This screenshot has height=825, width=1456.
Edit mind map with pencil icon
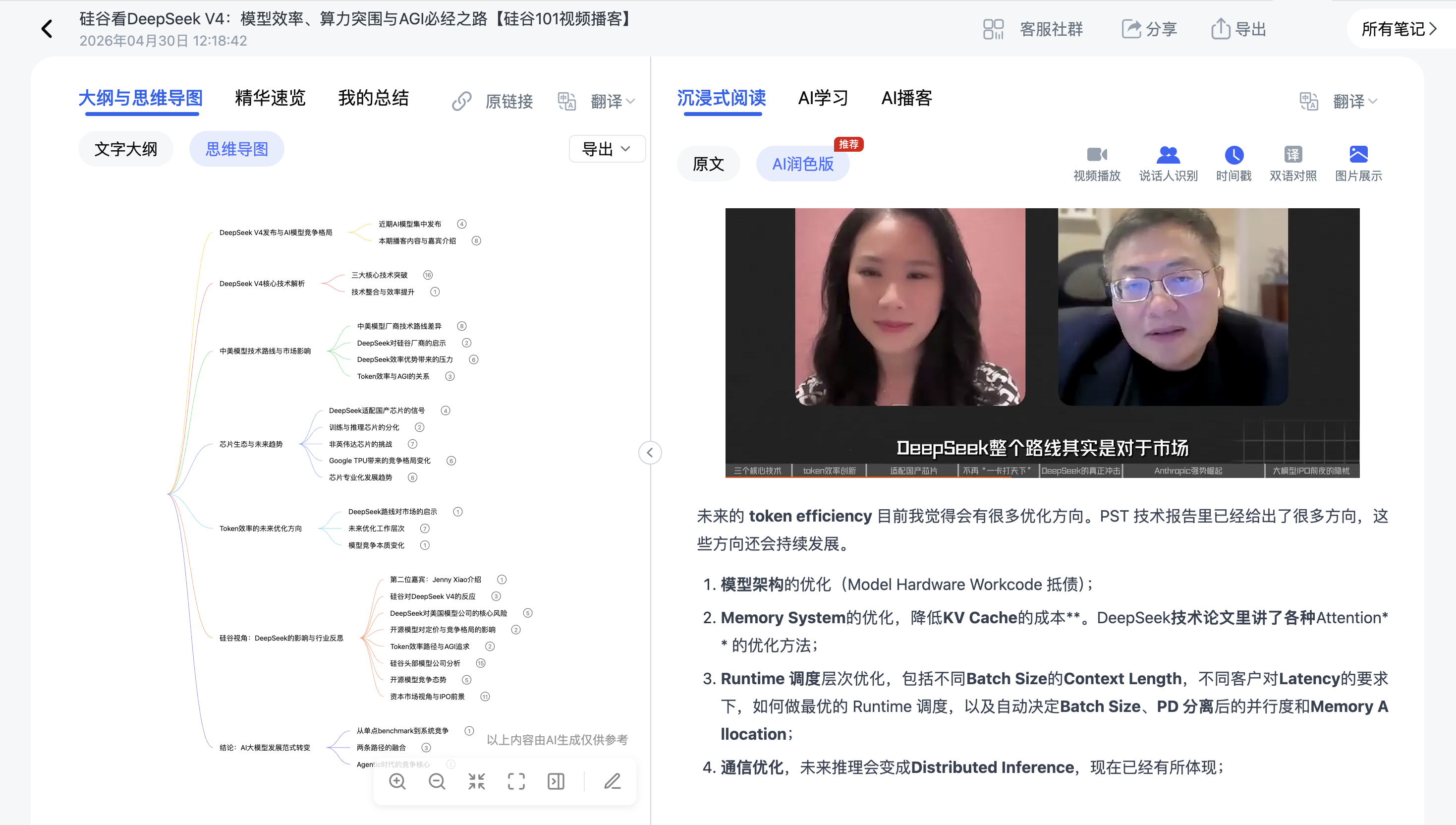612,782
